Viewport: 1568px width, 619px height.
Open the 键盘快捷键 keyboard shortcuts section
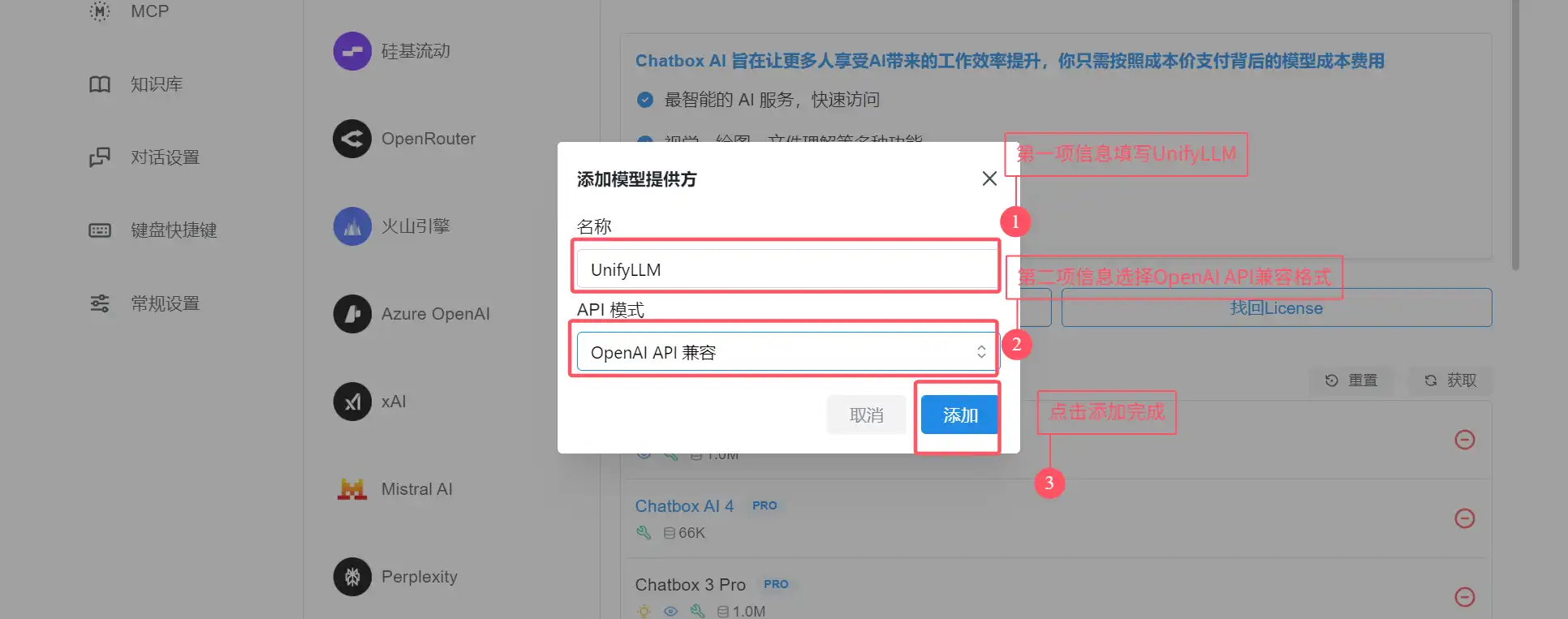pyautogui.click(x=174, y=230)
